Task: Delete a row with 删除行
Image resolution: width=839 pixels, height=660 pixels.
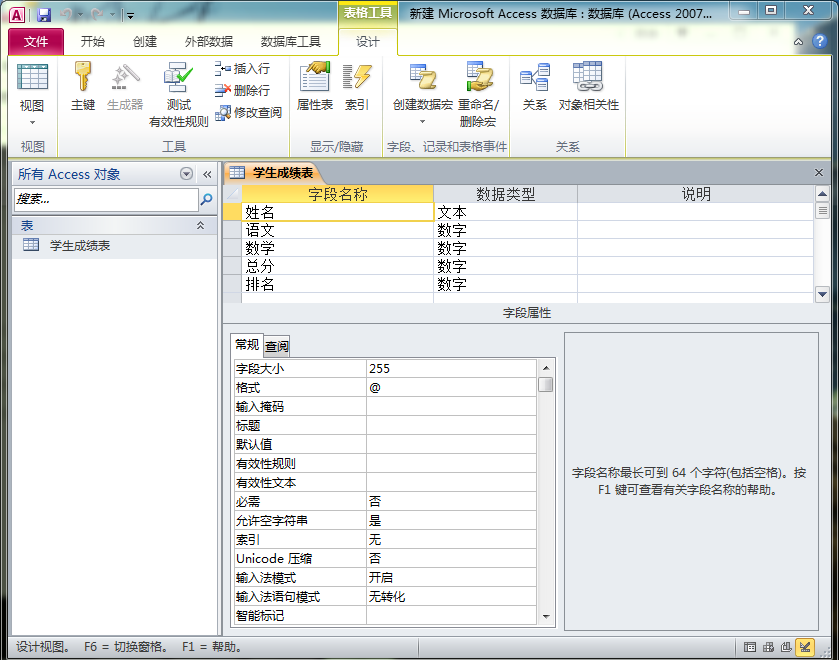Action: pos(242,90)
